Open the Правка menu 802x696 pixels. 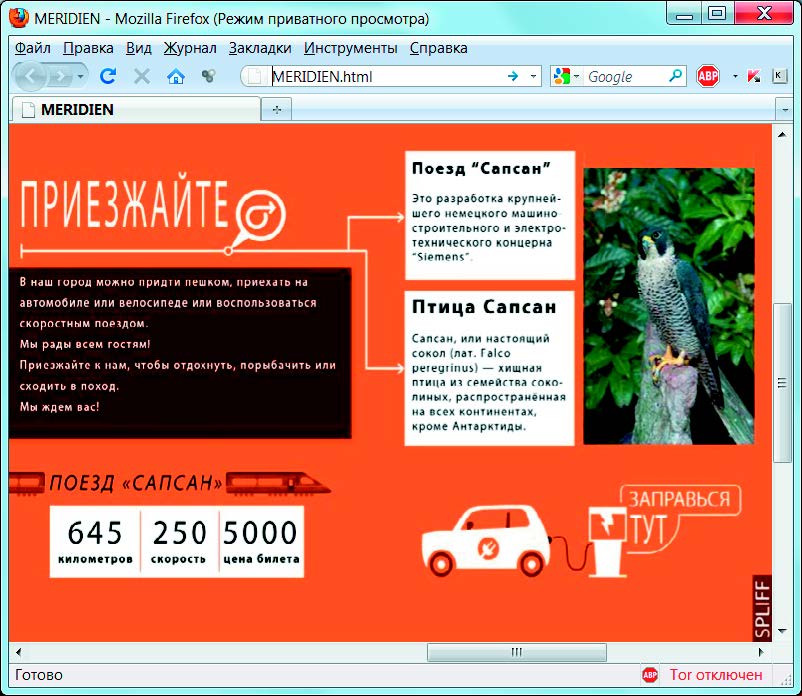(x=88, y=48)
